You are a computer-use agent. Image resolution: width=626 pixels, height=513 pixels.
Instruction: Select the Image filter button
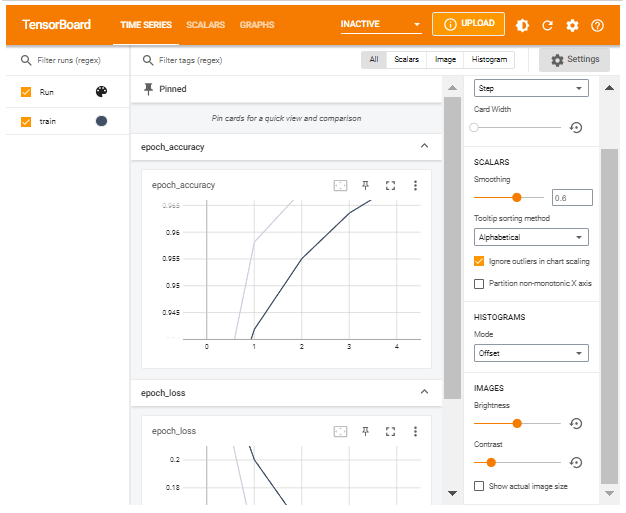pos(445,60)
